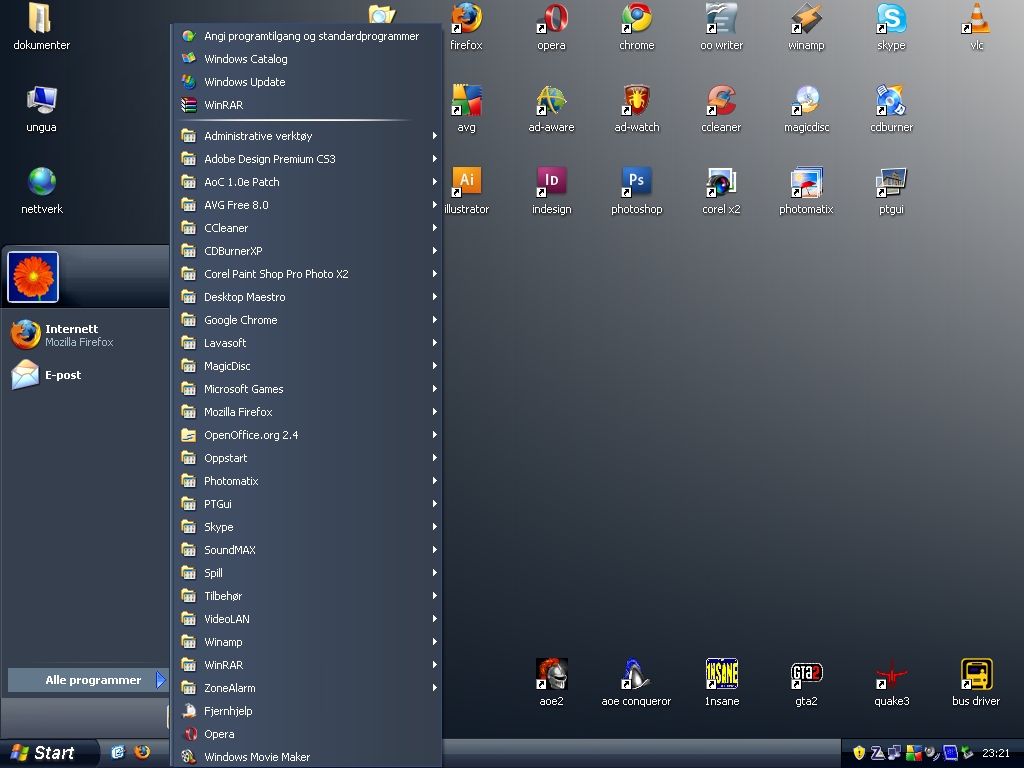Open bus driver game shortcut
The image size is (1024, 768).
pyautogui.click(x=976, y=682)
